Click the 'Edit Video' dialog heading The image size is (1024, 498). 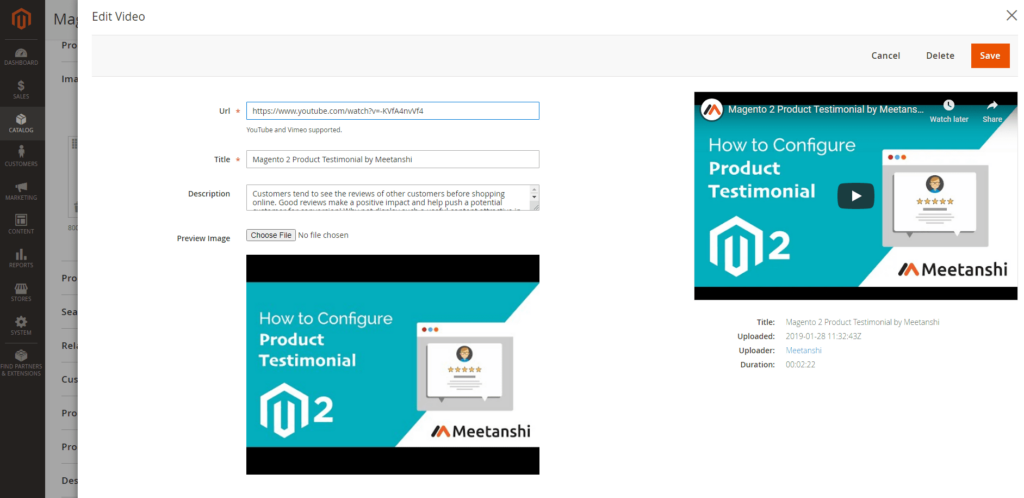(x=118, y=16)
